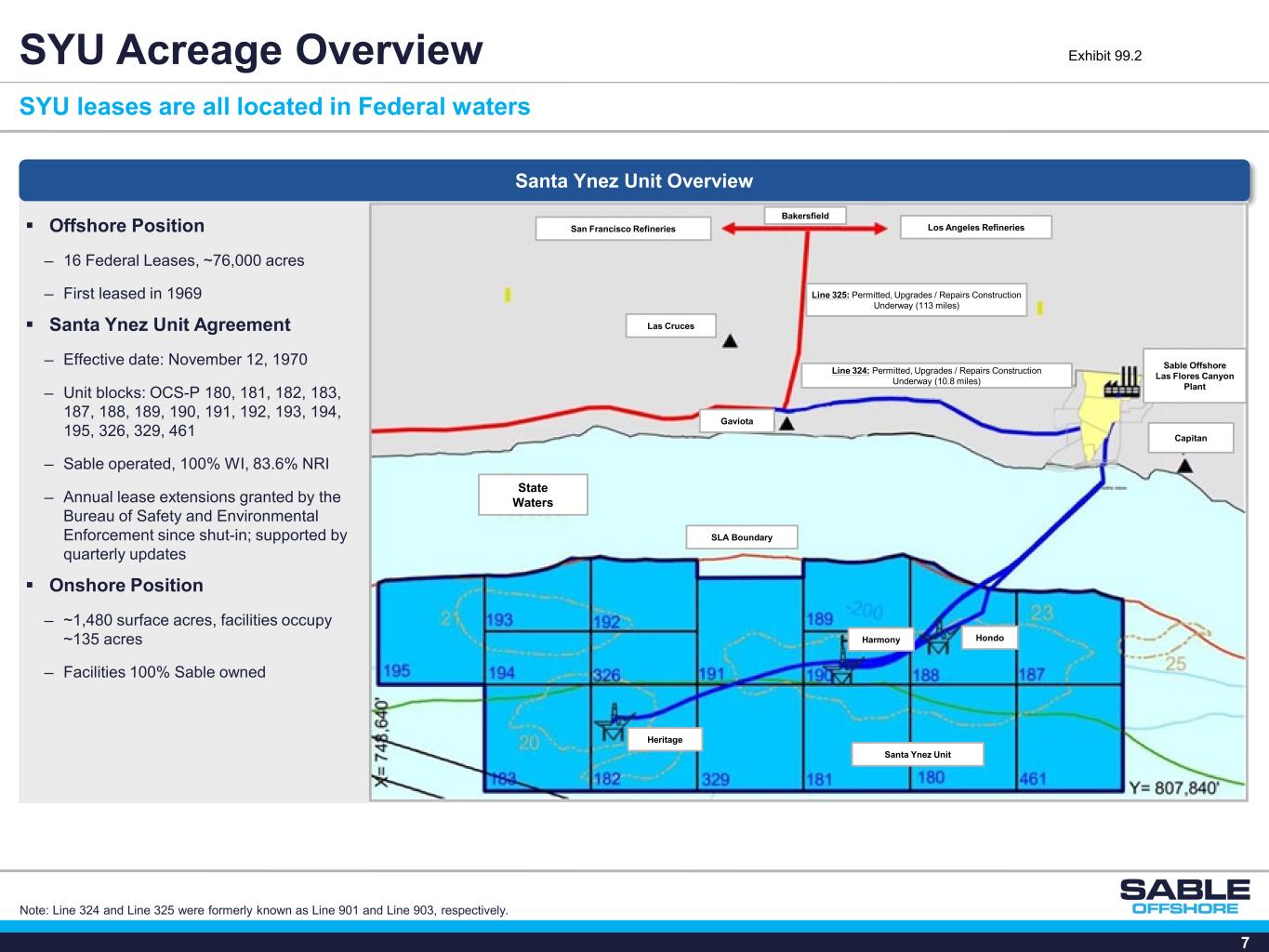Select the Line 325 description box
This screenshot has width=1269, height=952.
click(916, 299)
